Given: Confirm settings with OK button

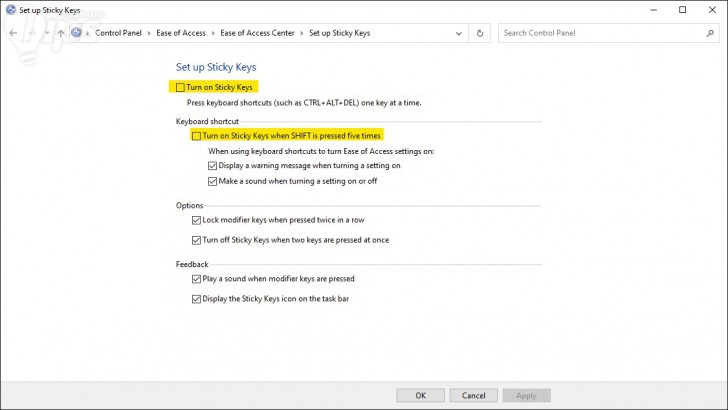Looking at the screenshot, I should point(421,396).
